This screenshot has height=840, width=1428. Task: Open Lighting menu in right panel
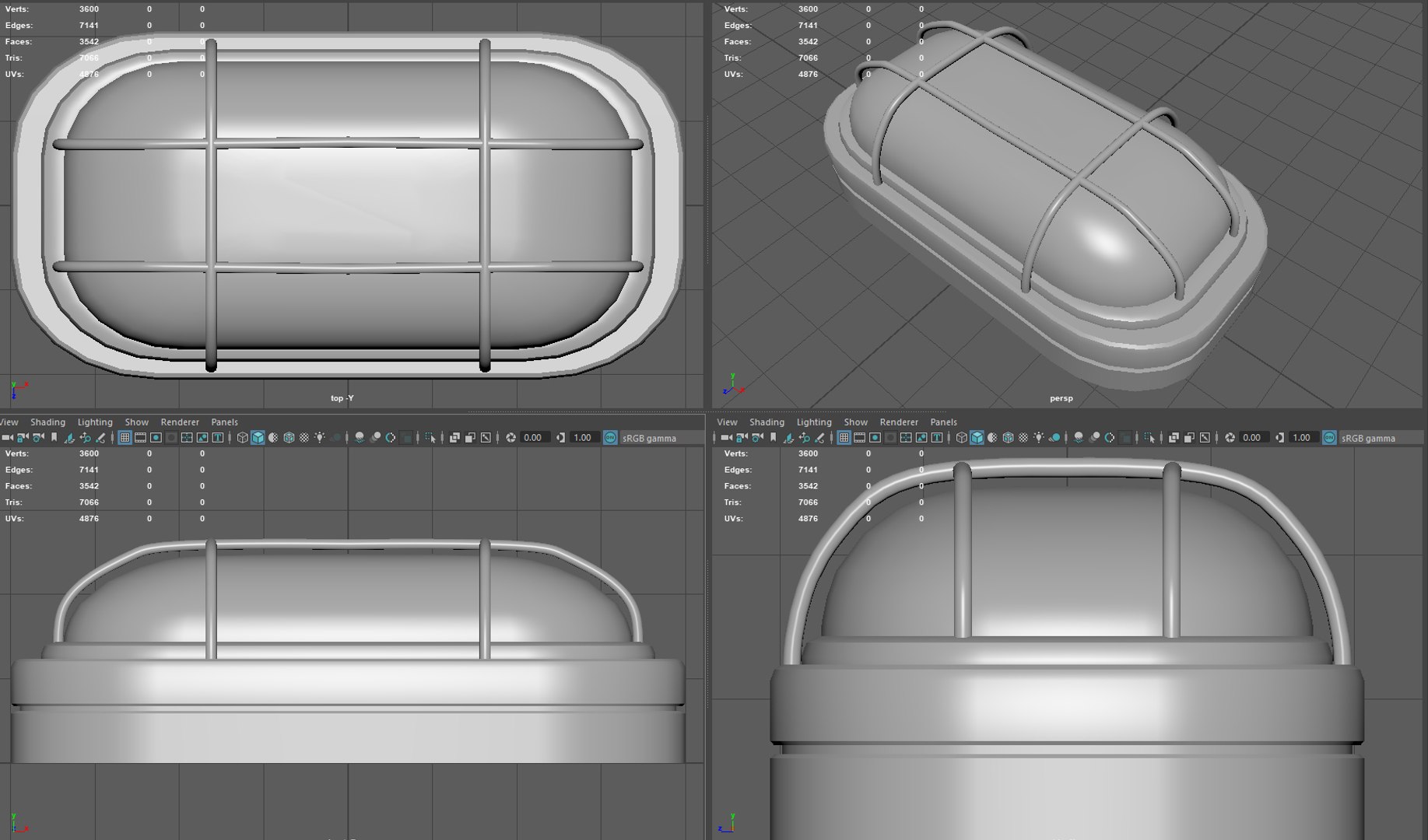tap(814, 422)
